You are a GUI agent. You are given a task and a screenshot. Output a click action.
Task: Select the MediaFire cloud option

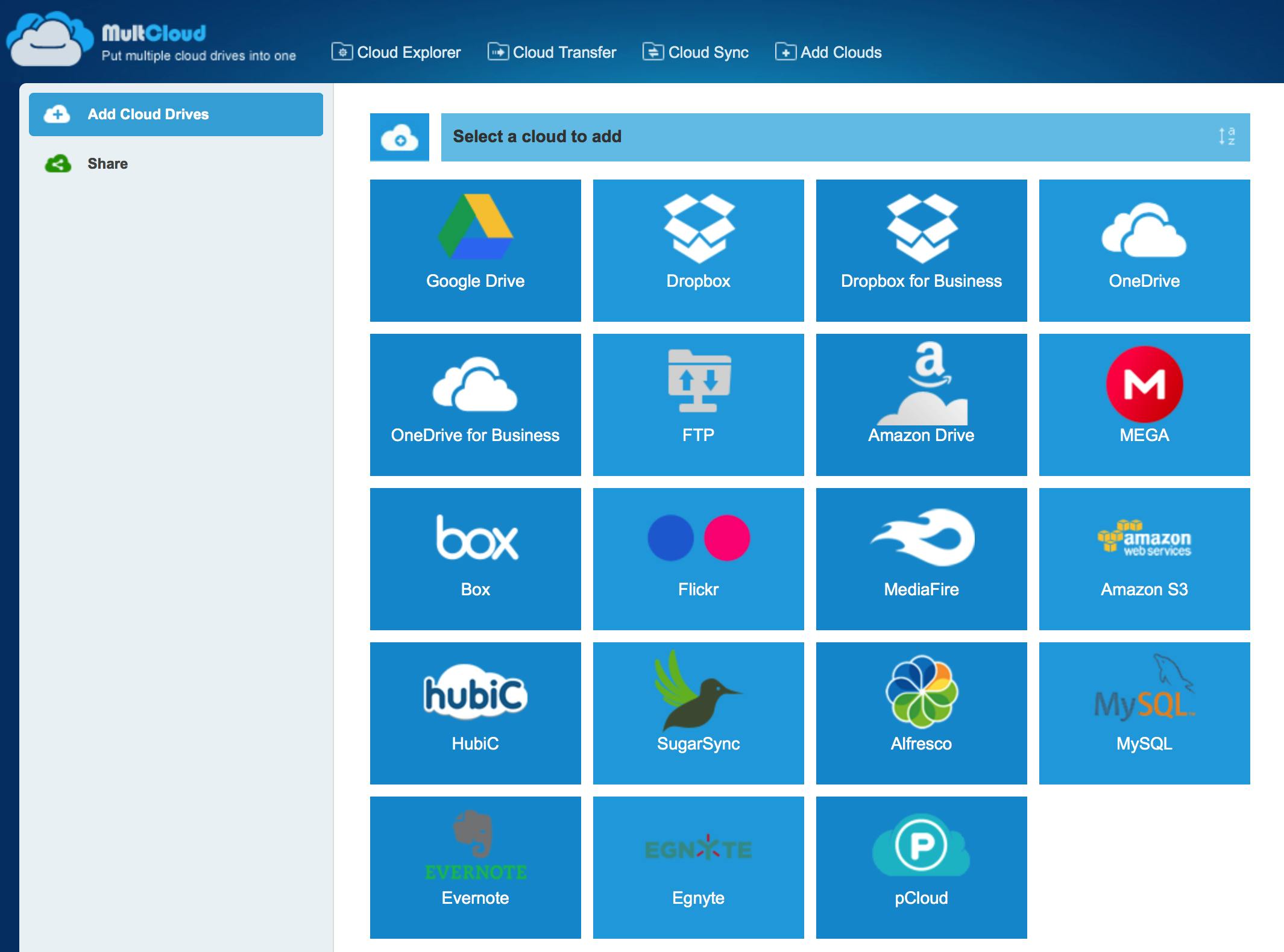pos(921,559)
